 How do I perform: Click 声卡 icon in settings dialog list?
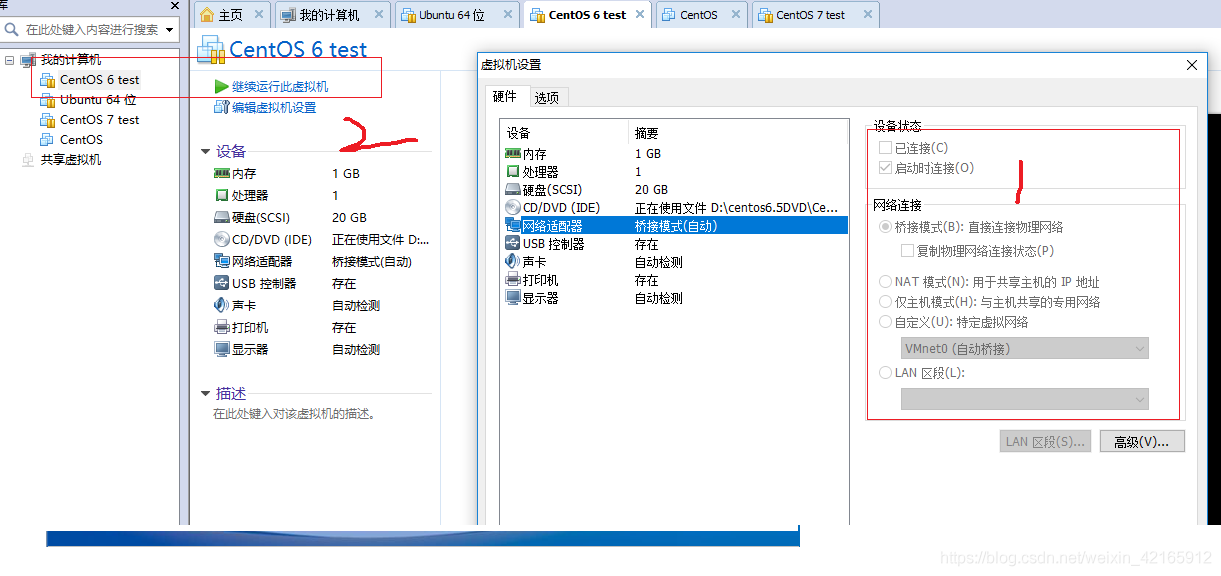[513, 262]
